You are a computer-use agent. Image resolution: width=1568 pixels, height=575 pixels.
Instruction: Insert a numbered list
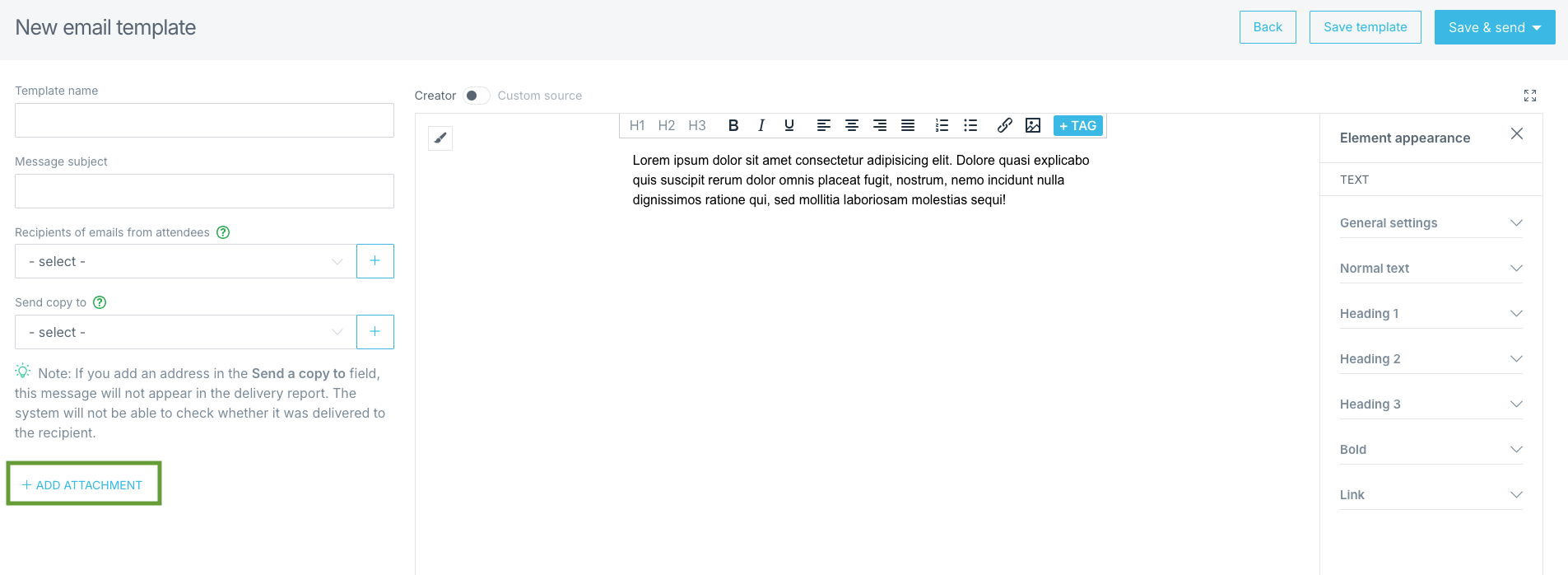[942, 125]
